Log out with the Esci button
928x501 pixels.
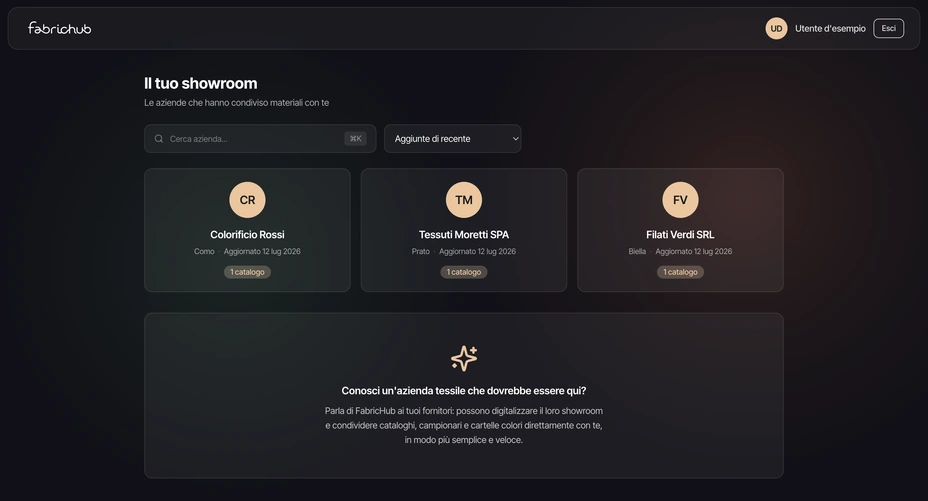pos(888,28)
